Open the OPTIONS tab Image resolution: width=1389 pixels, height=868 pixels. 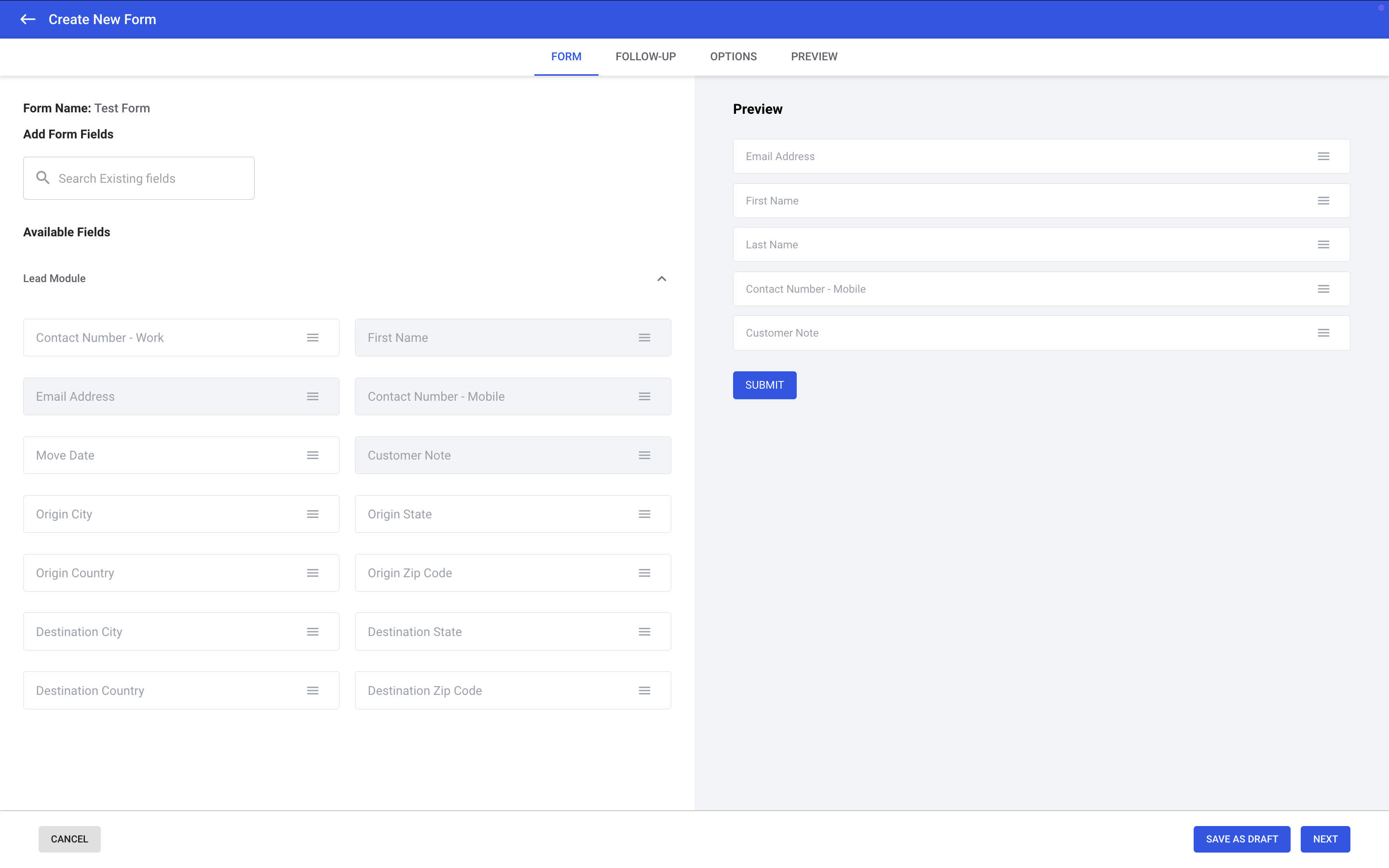pyautogui.click(x=733, y=57)
